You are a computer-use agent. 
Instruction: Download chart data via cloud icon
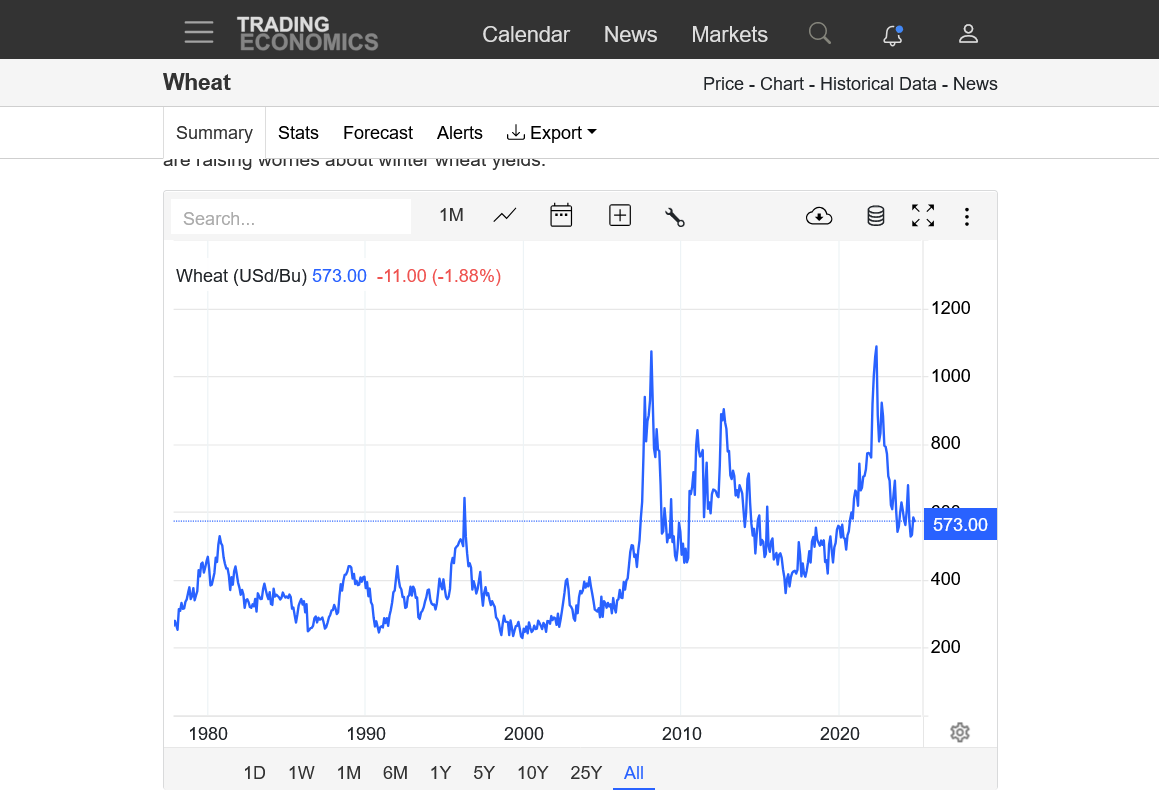point(819,216)
